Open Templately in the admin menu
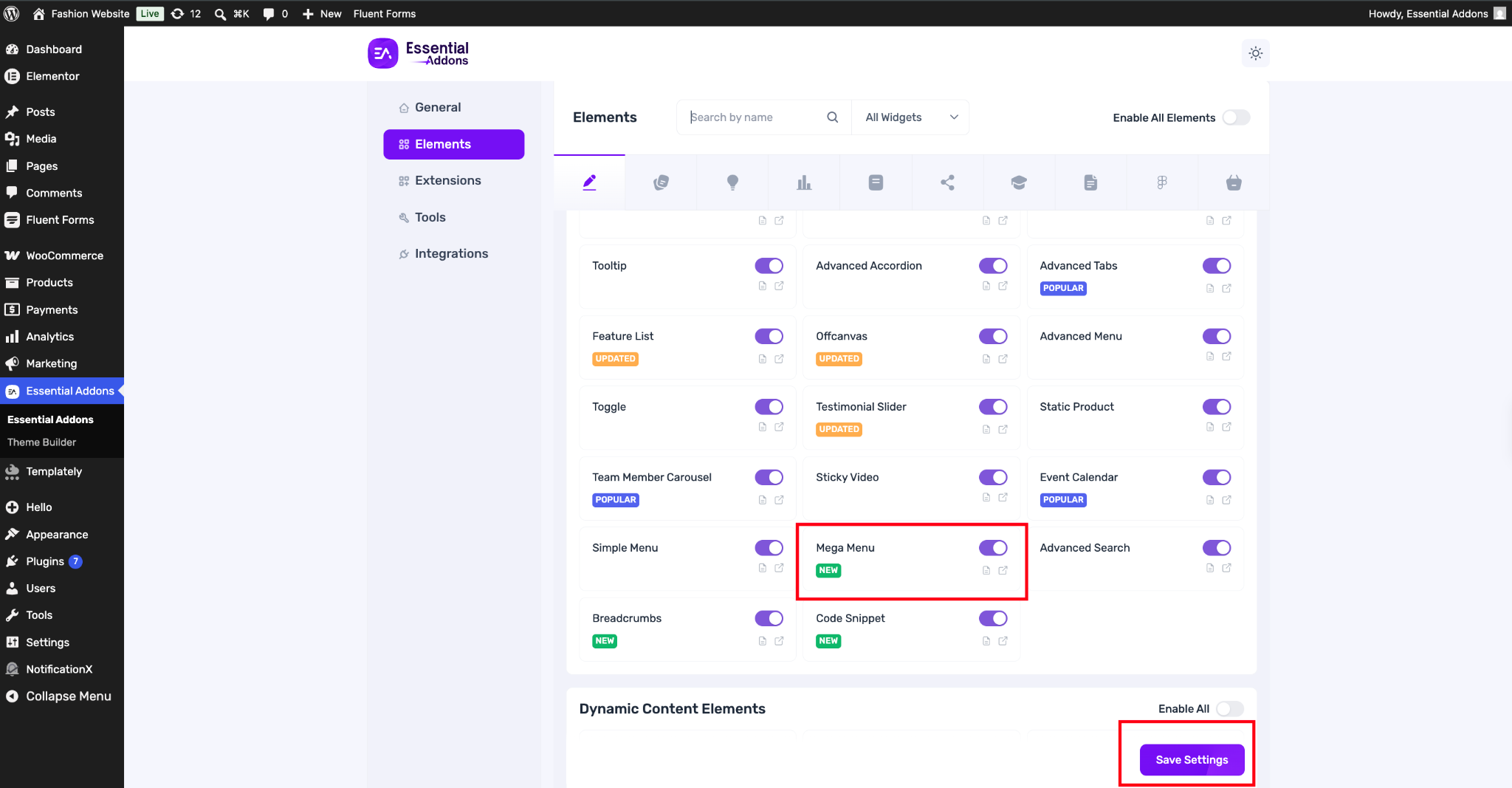This screenshot has height=788, width=1512. (x=62, y=472)
